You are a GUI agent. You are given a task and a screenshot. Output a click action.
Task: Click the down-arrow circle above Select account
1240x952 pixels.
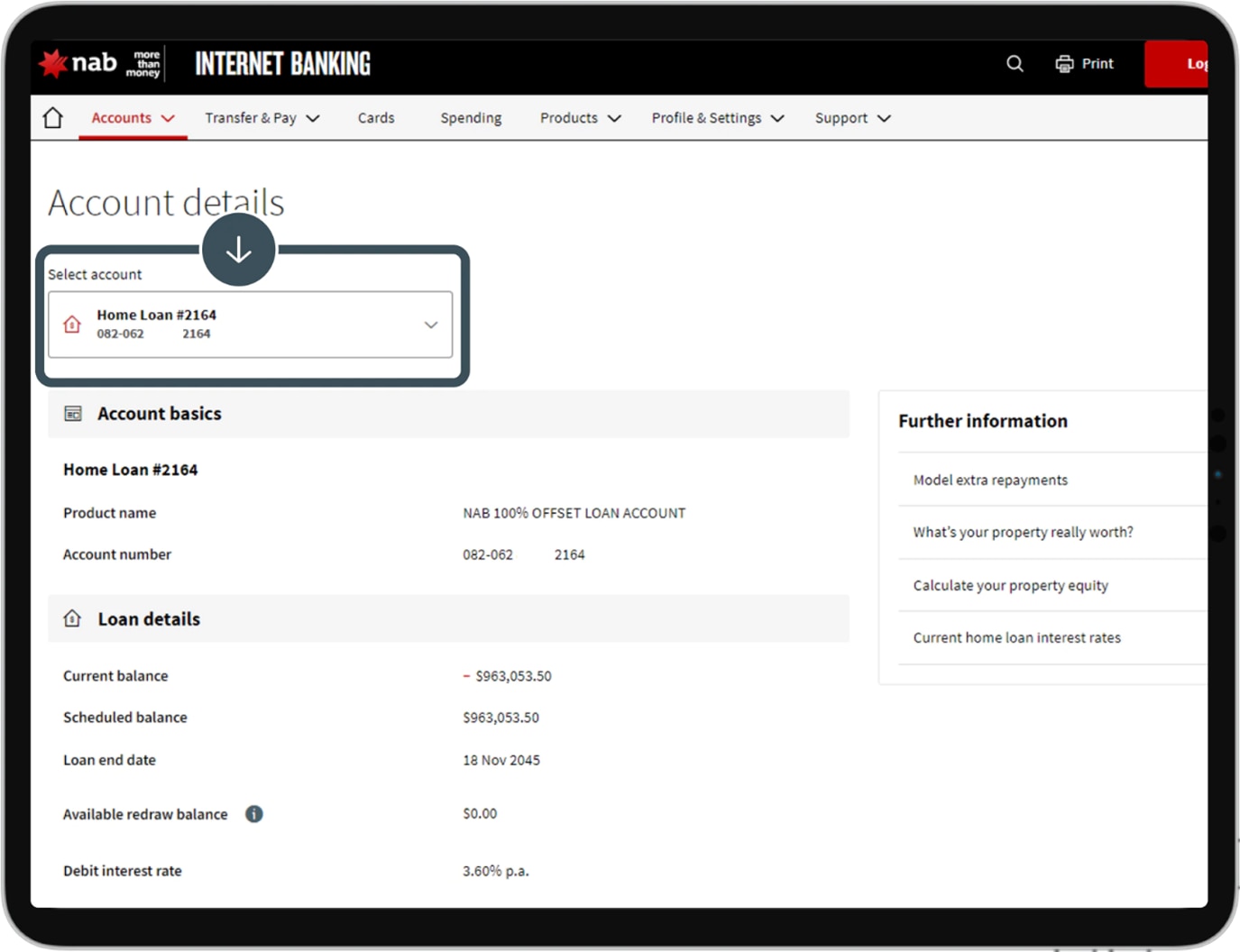click(x=239, y=250)
